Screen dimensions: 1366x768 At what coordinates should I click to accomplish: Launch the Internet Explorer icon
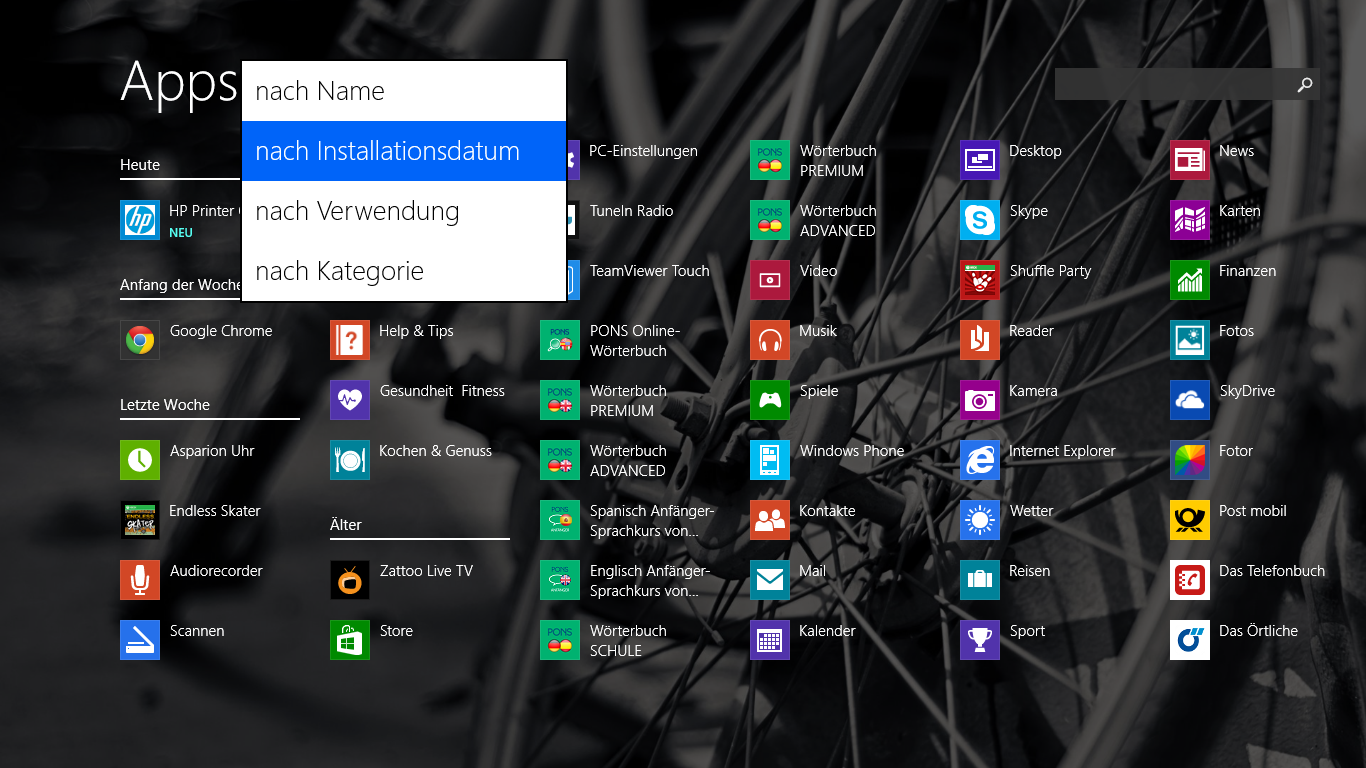point(980,460)
